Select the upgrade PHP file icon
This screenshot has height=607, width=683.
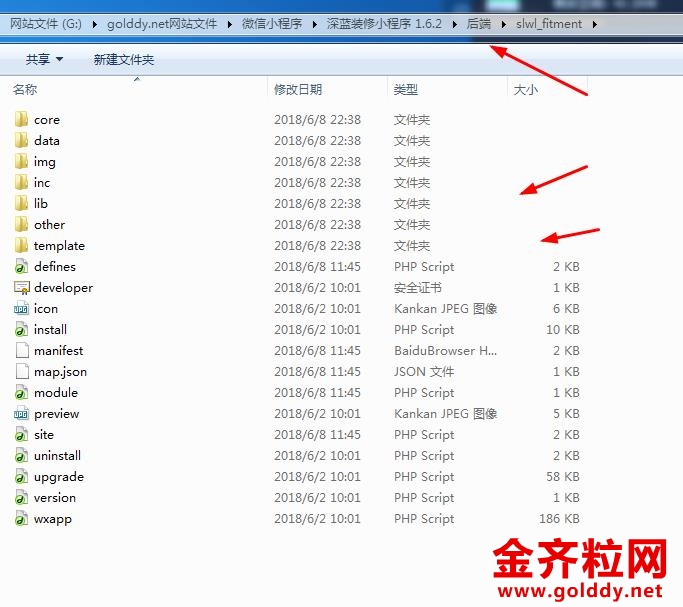click(x=21, y=476)
